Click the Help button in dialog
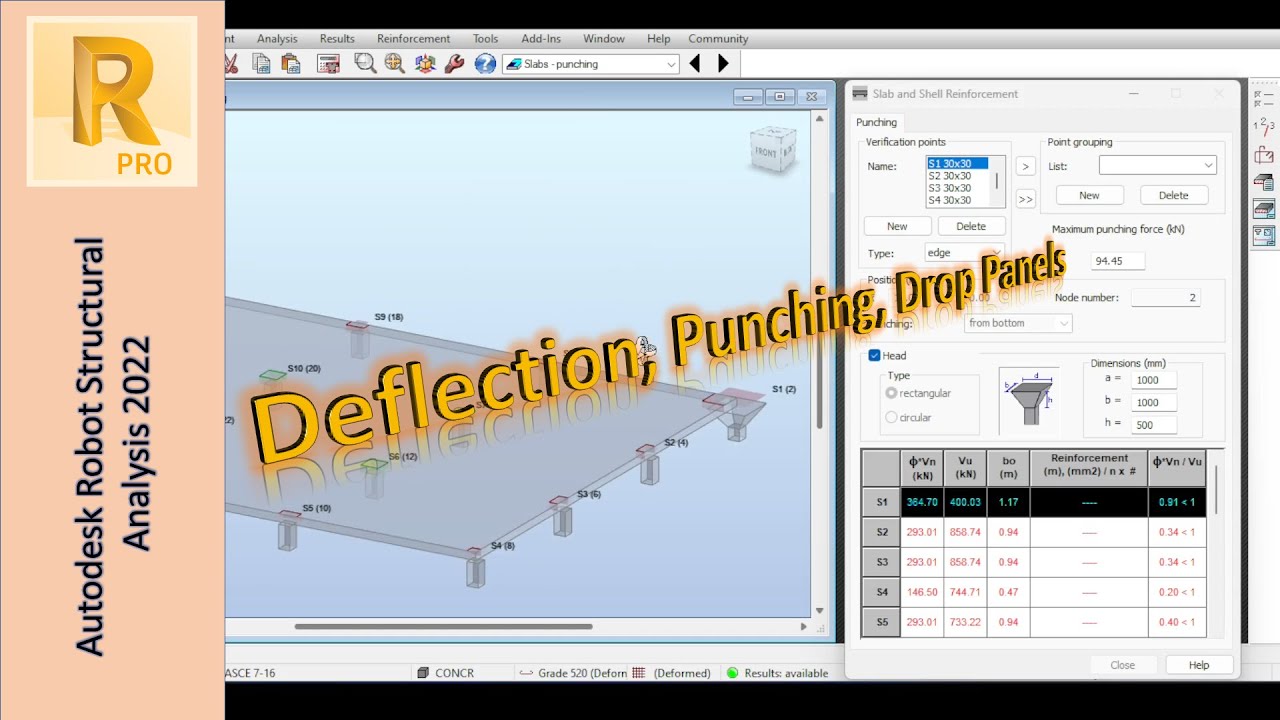This screenshot has height=720, width=1280. click(1199, 665)
